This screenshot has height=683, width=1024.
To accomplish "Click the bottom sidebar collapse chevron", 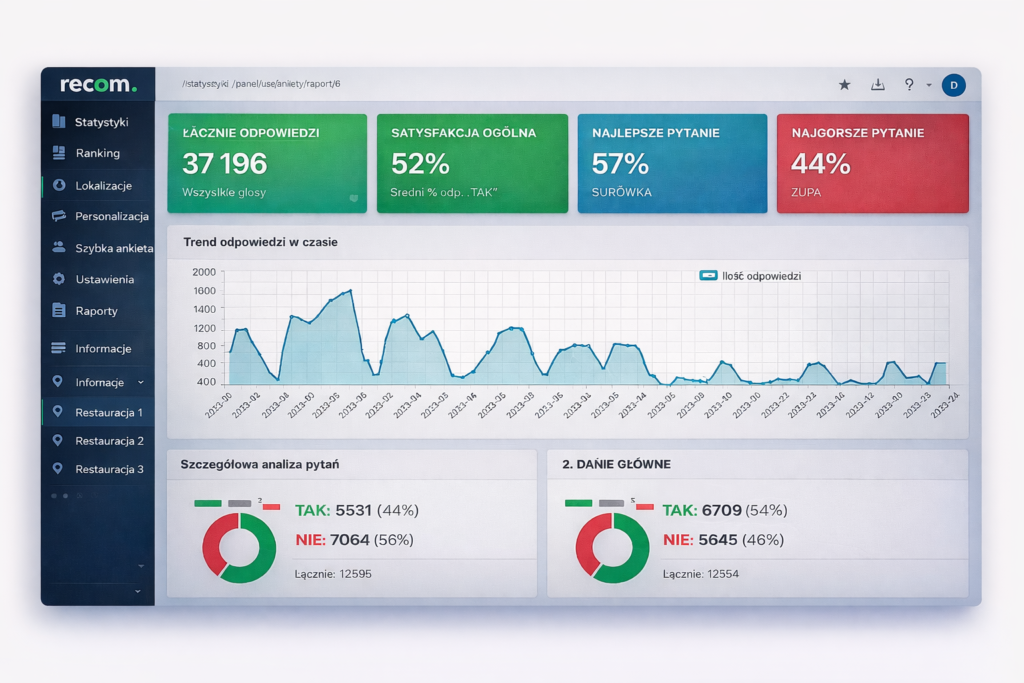I will point(138,592).
